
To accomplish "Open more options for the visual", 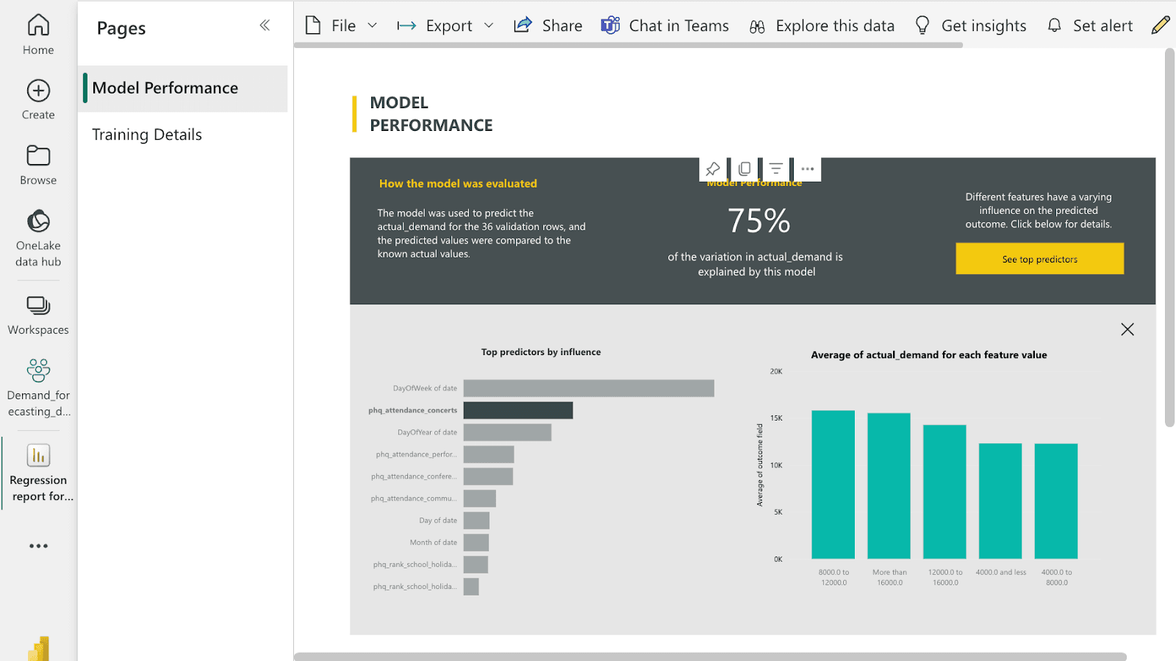I will point(807,168).
